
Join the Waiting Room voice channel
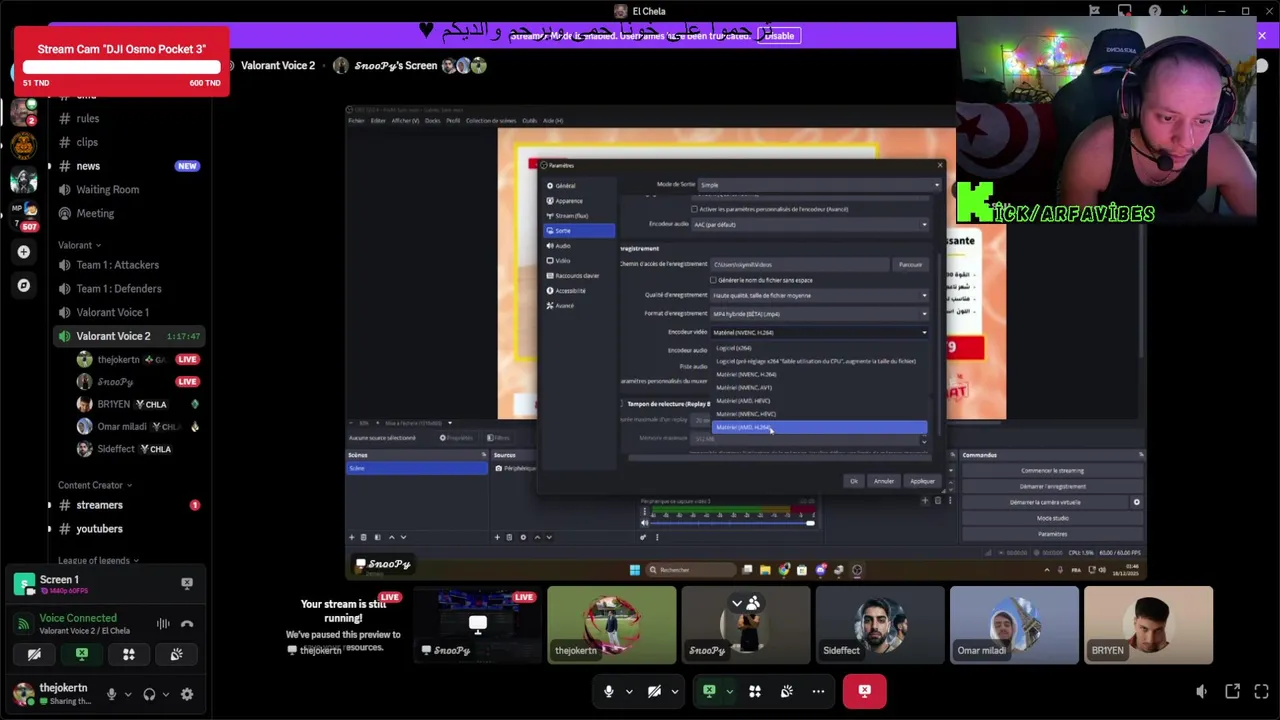pos(128,190)
